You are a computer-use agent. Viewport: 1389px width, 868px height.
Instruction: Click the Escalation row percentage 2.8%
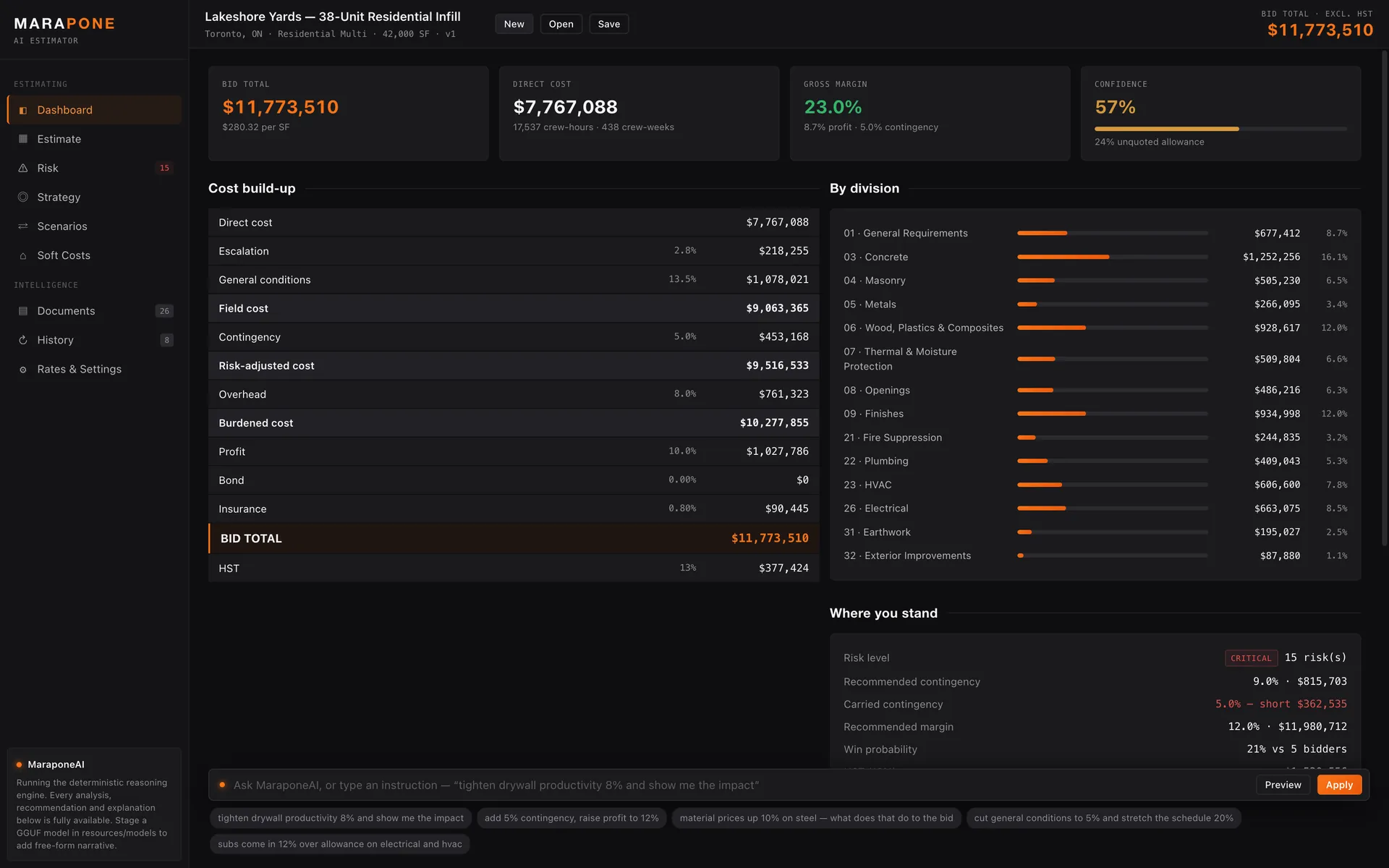pos(685,251)
